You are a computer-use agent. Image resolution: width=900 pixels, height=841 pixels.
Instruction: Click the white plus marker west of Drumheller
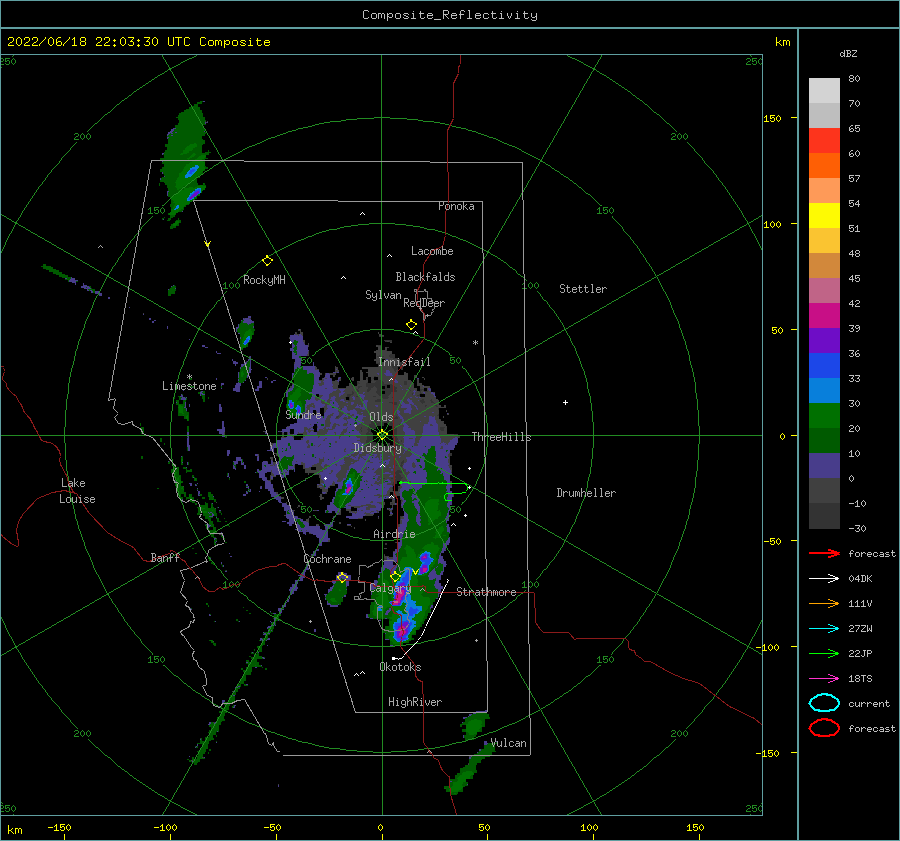coord(565,402)
